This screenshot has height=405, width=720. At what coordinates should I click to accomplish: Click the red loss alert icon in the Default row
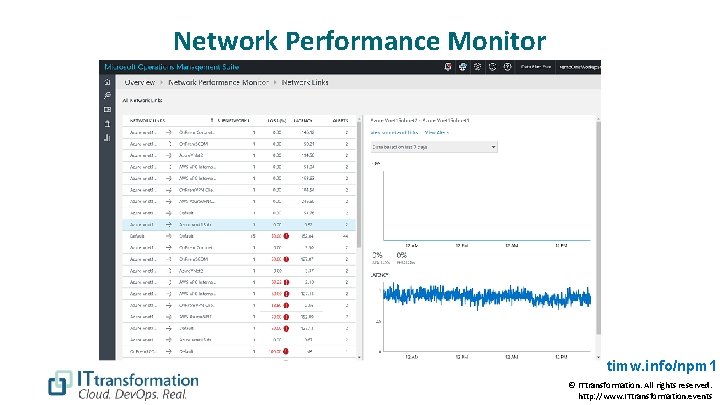tap(286, 236)
